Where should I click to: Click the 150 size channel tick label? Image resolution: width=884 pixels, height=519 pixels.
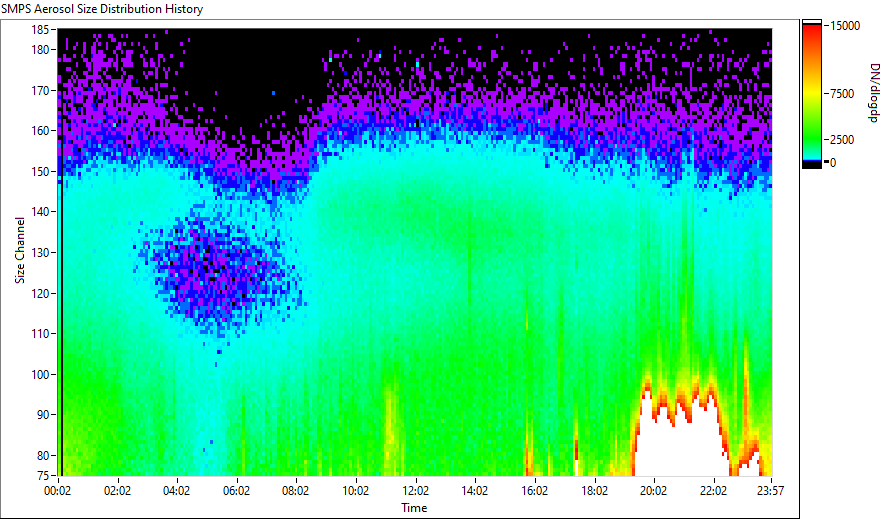tap(42, 171)
